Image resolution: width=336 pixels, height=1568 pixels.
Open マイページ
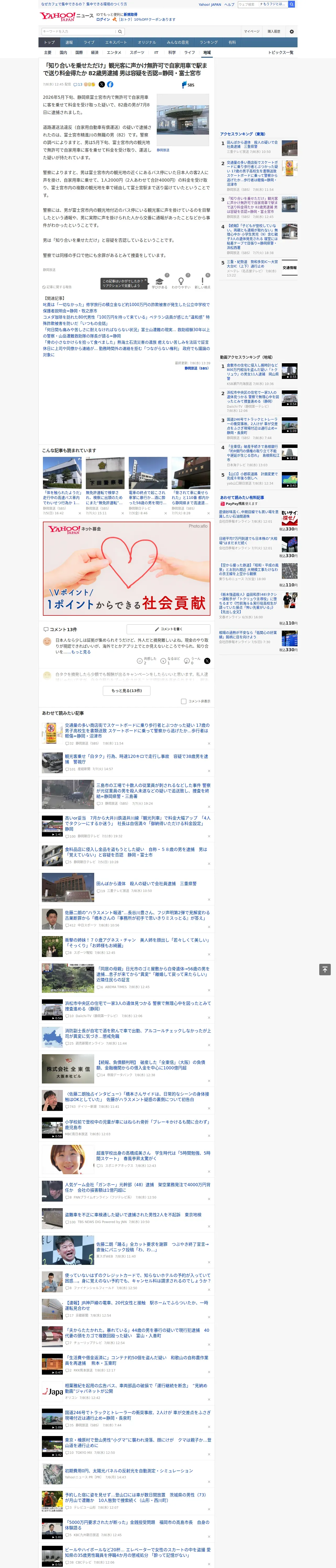point(252,31)
